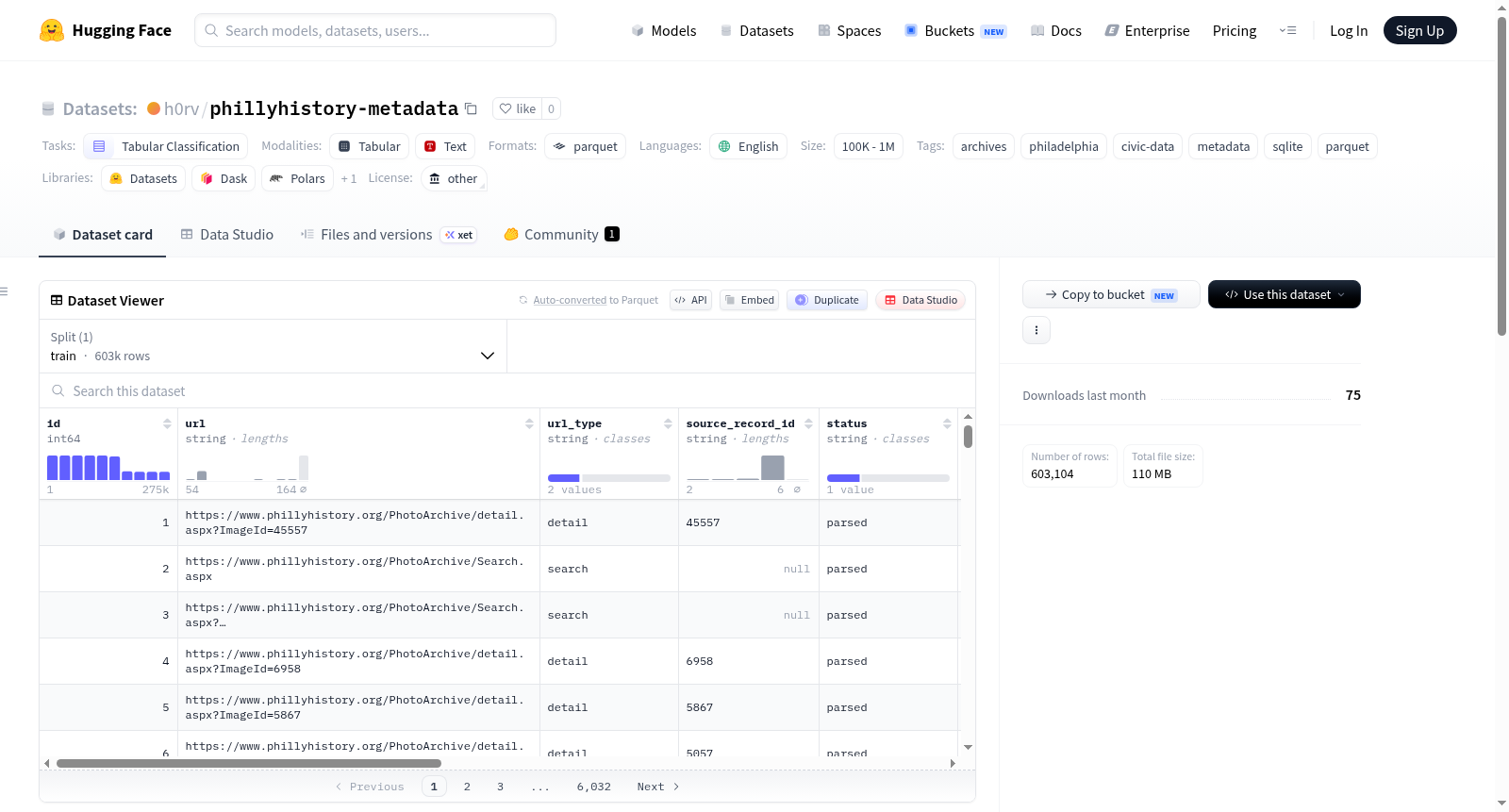Open Data Studio from viewer header button
This screenshot has height=812, width=1509.
(920, 300)
